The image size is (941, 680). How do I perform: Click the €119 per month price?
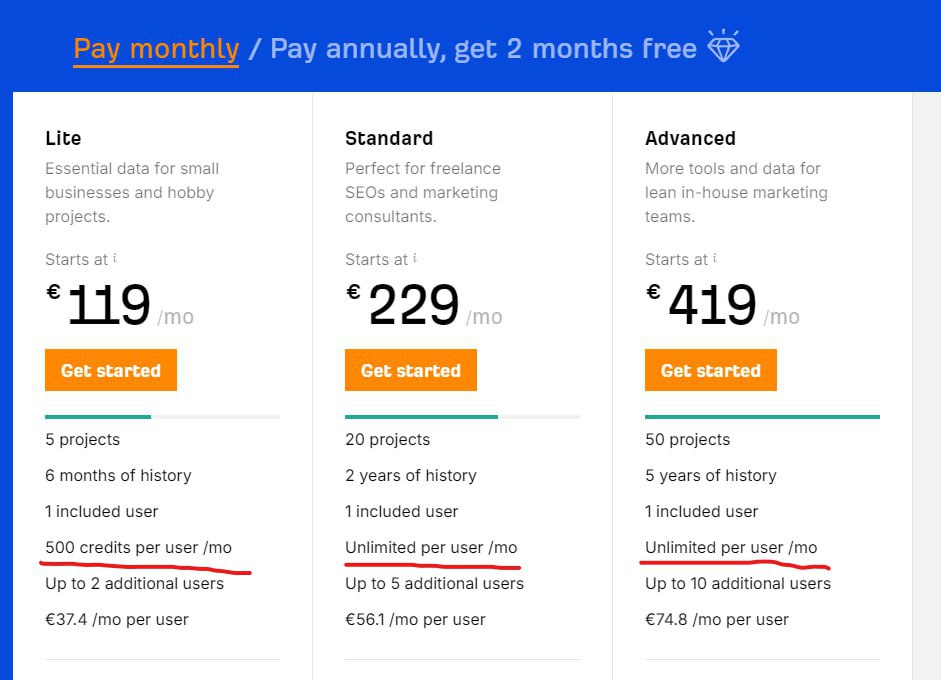click(108, 306)
